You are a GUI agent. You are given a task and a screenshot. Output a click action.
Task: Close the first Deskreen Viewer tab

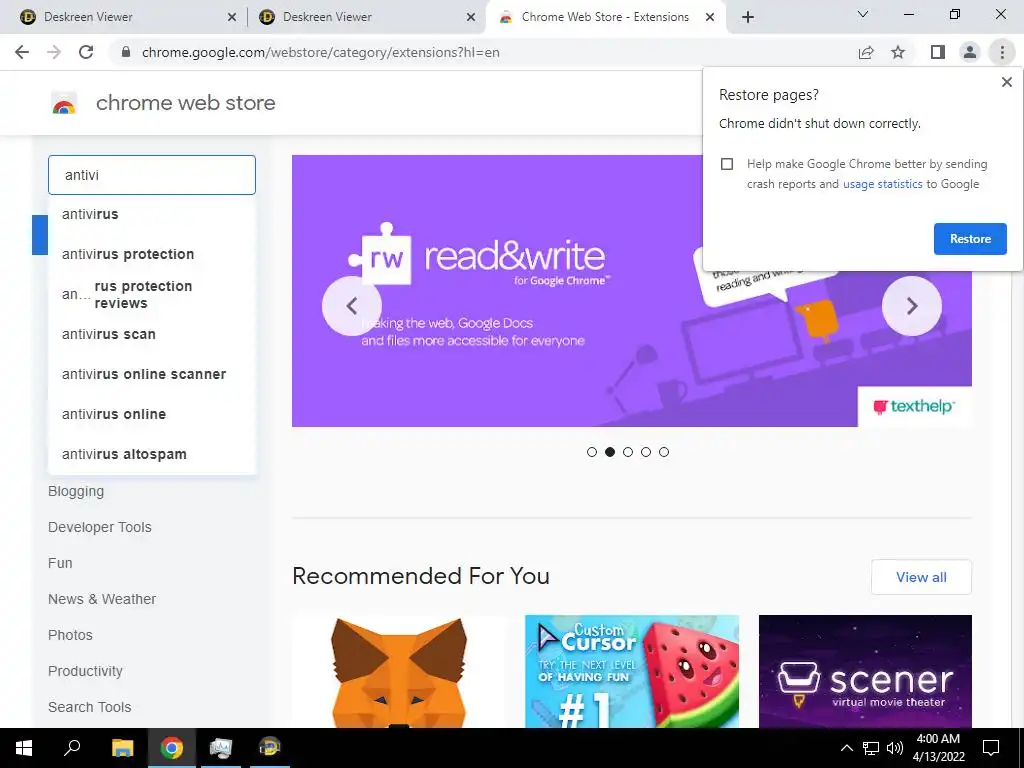pyautogui.click(x=232, y=18)
